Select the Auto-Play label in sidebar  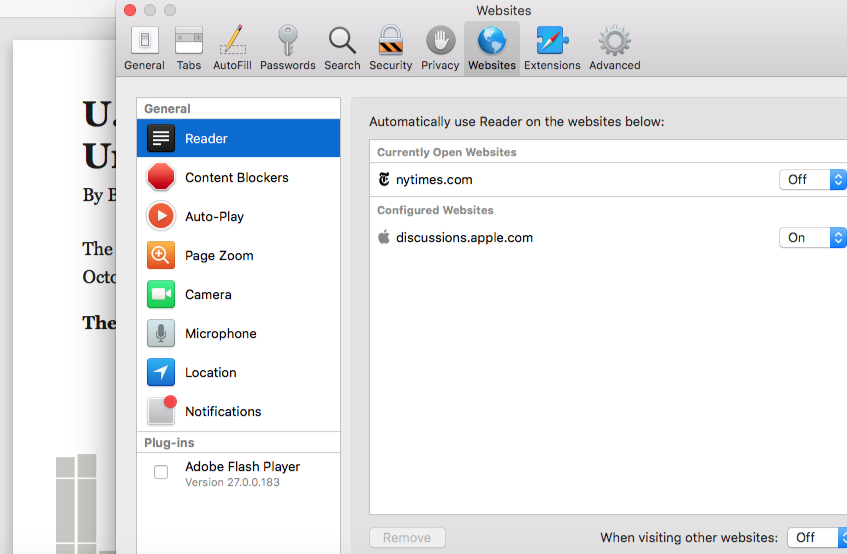pyautogui.click(x=214, y=217)
